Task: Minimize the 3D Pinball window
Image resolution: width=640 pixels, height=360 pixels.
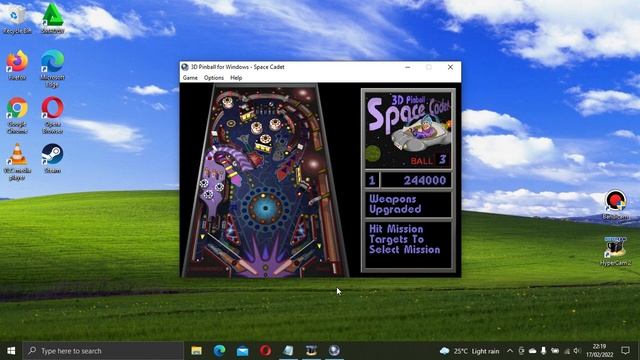Action: (407, 67)
